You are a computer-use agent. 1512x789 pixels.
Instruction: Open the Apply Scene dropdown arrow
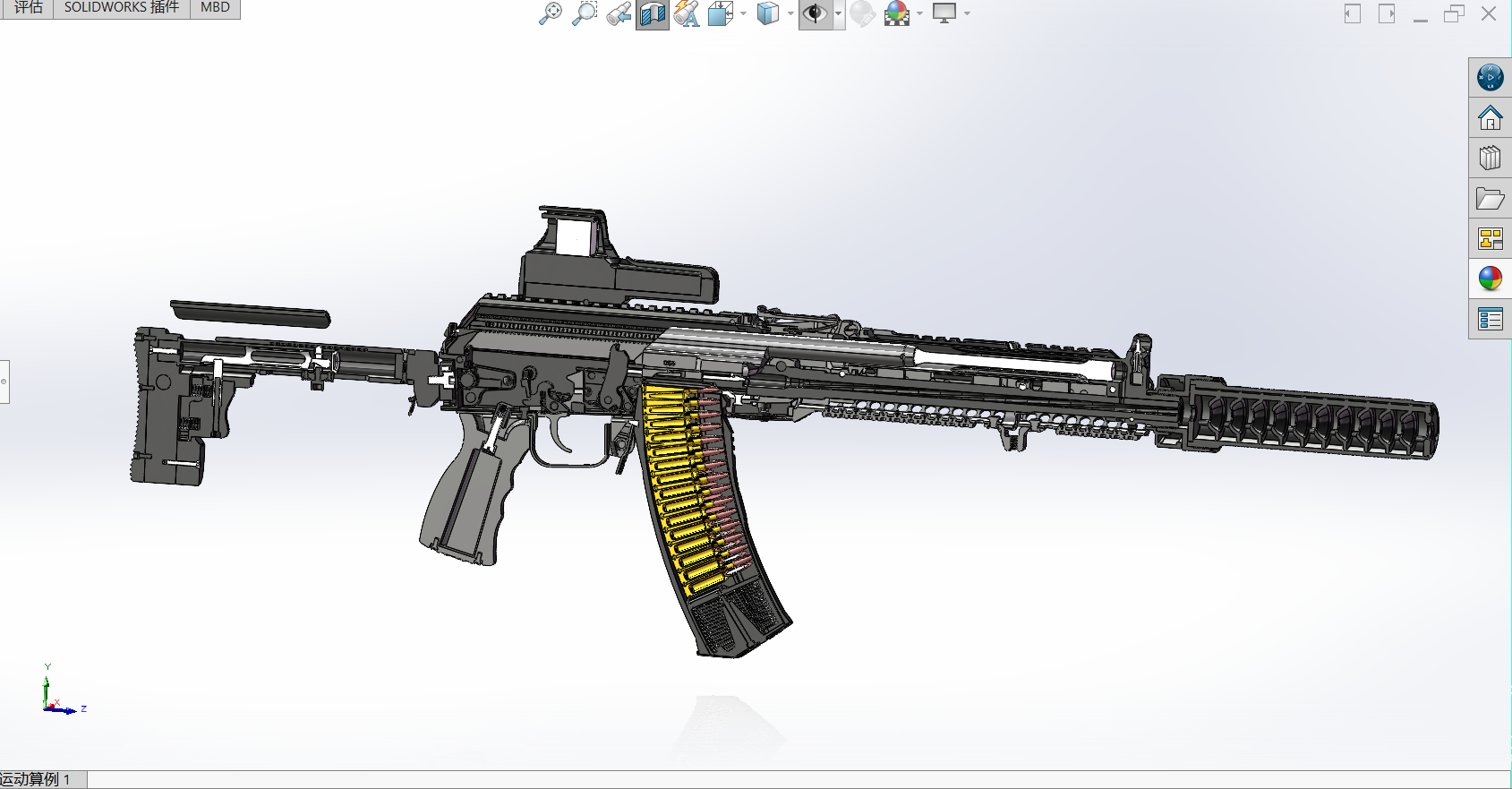(919, 13)
